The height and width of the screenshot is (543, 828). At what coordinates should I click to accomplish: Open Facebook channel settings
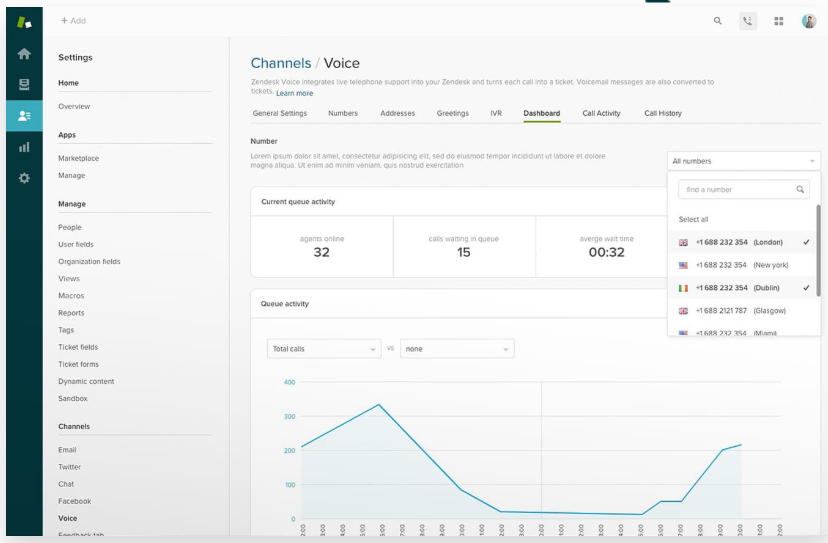point(74,501)
